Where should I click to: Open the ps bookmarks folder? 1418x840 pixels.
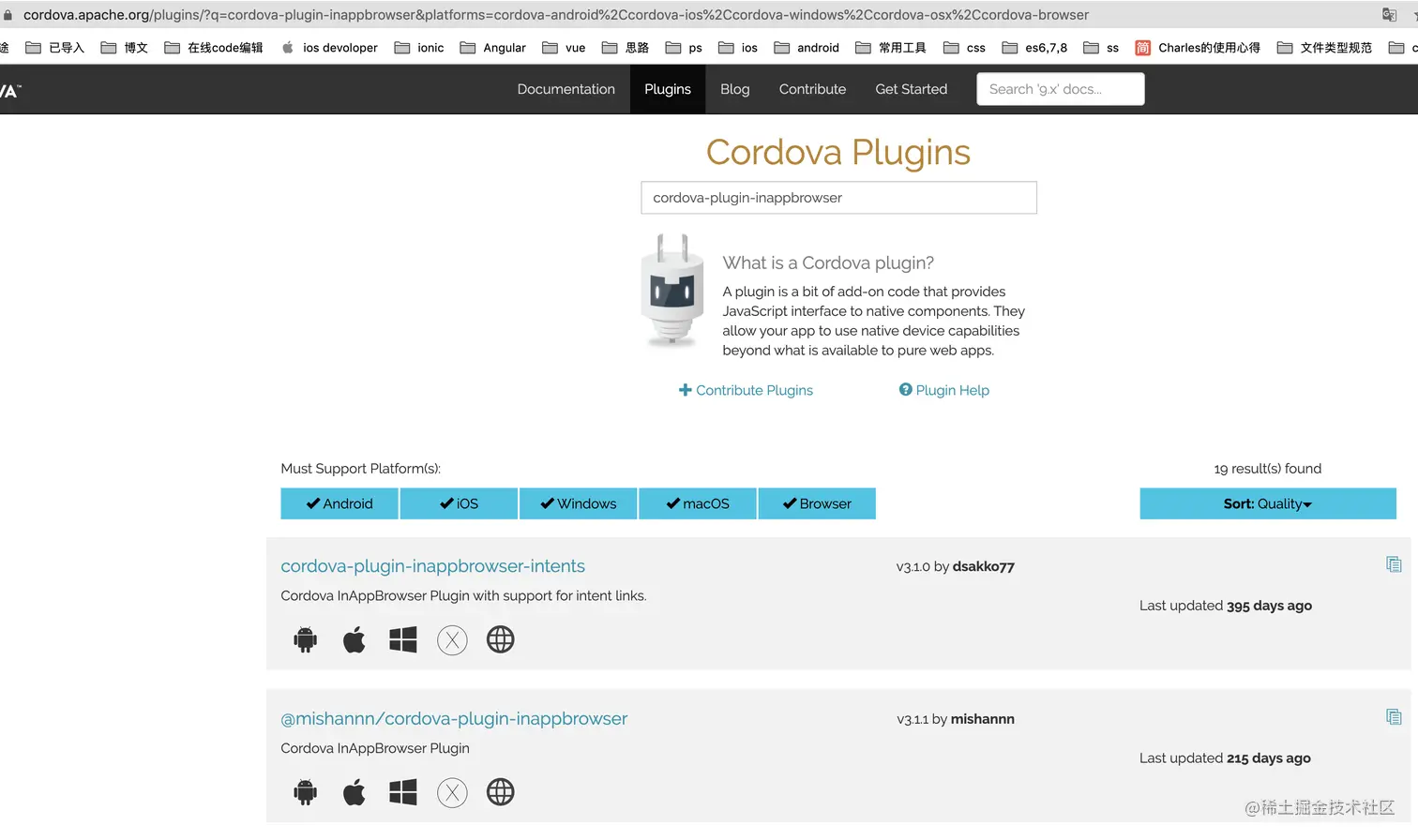click(684, 48)
